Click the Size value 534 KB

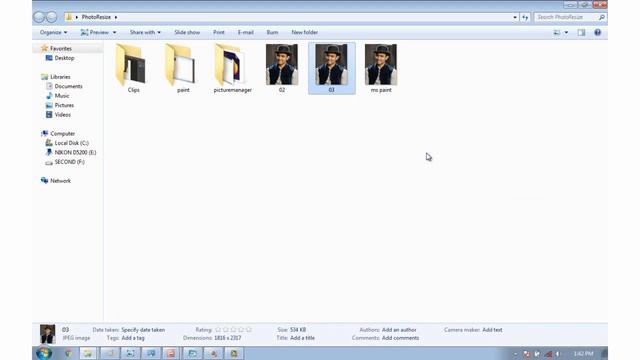coord(298,330)
